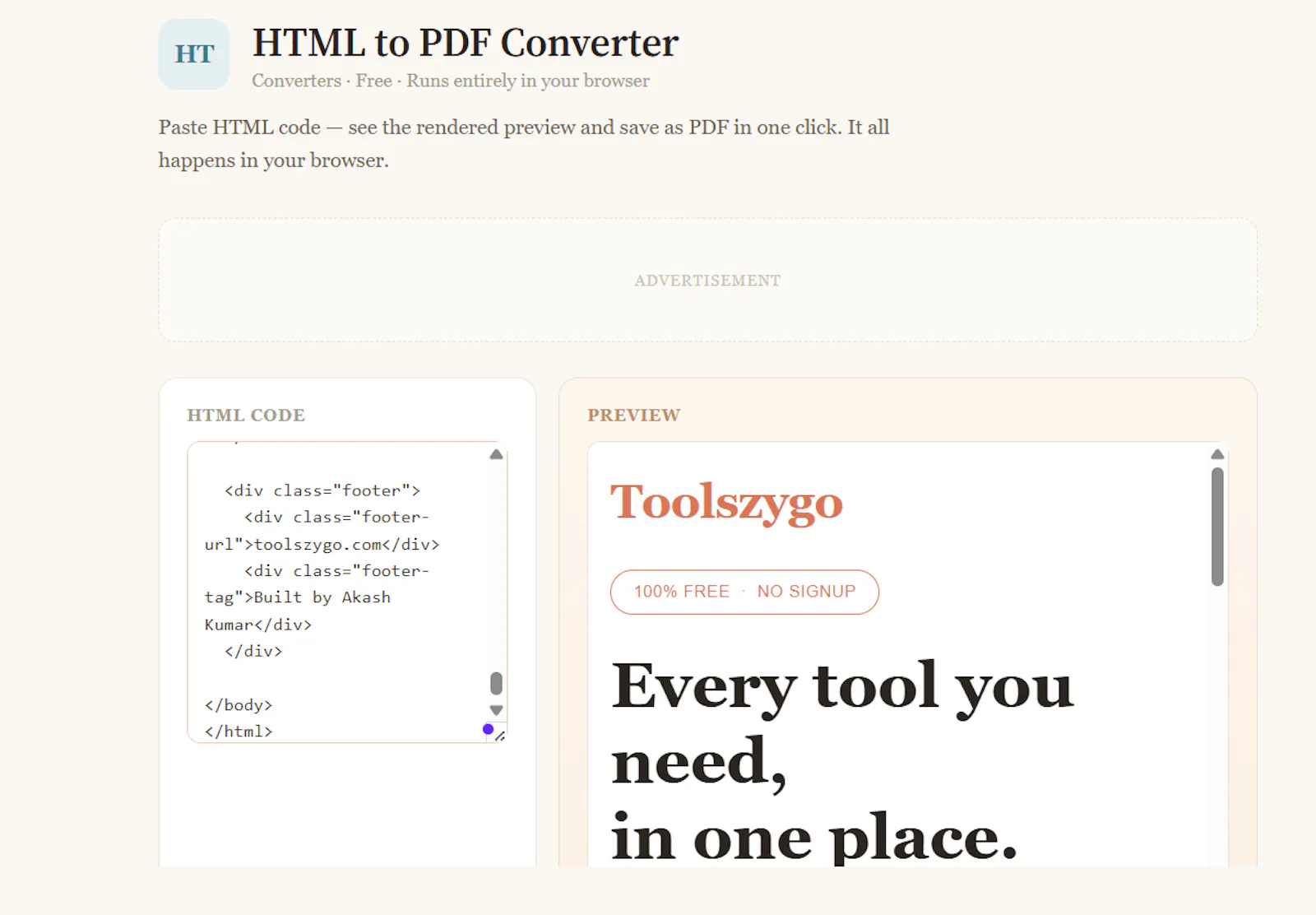Click the HTML code scrollbar down arrow

pyautogui.click(x=496, y=710)
